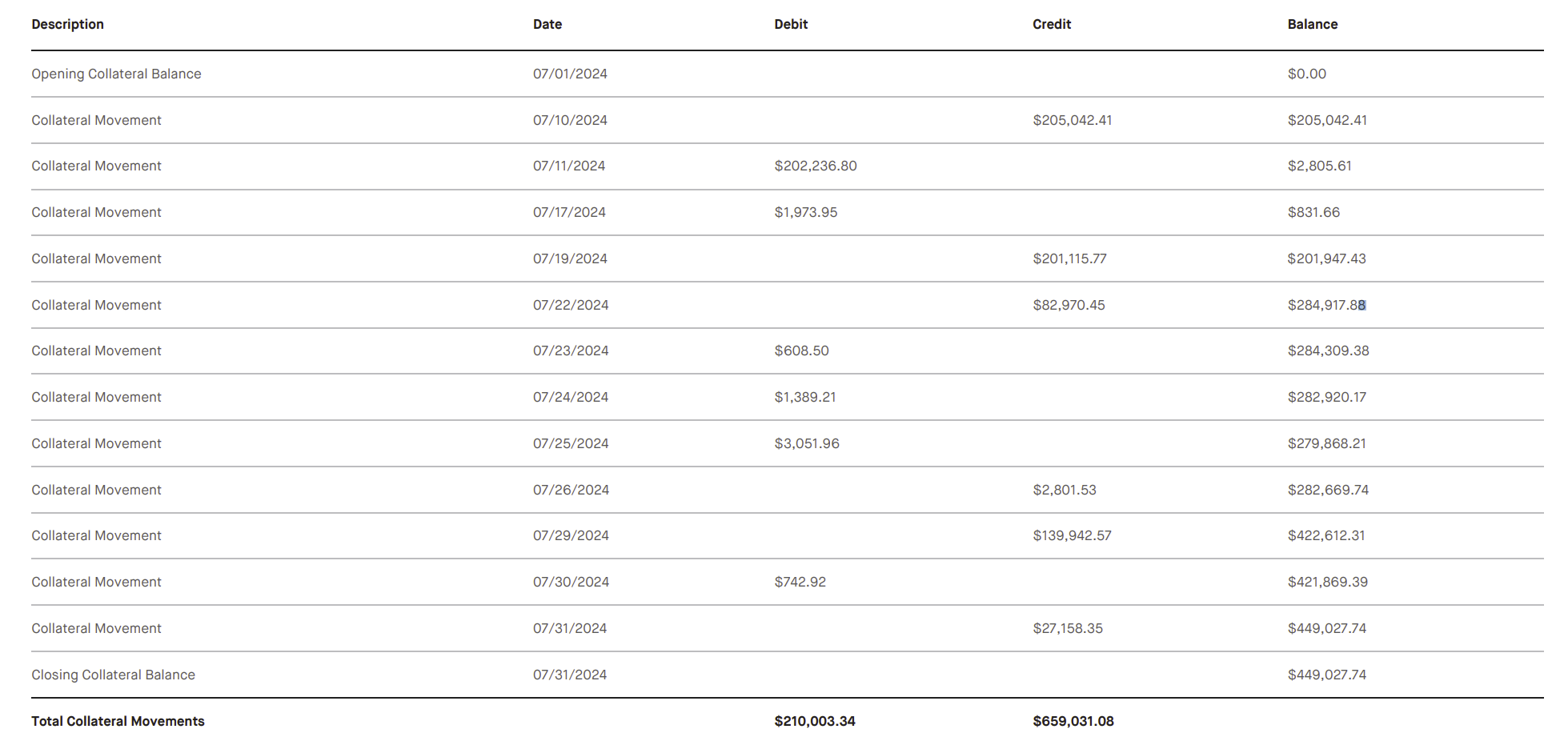Image resolution: width=1568 pixels, height=733 pixels.
Task: Click the $3,051.96 debit amount
Action: pyautogui.click(x=807, y=443)
